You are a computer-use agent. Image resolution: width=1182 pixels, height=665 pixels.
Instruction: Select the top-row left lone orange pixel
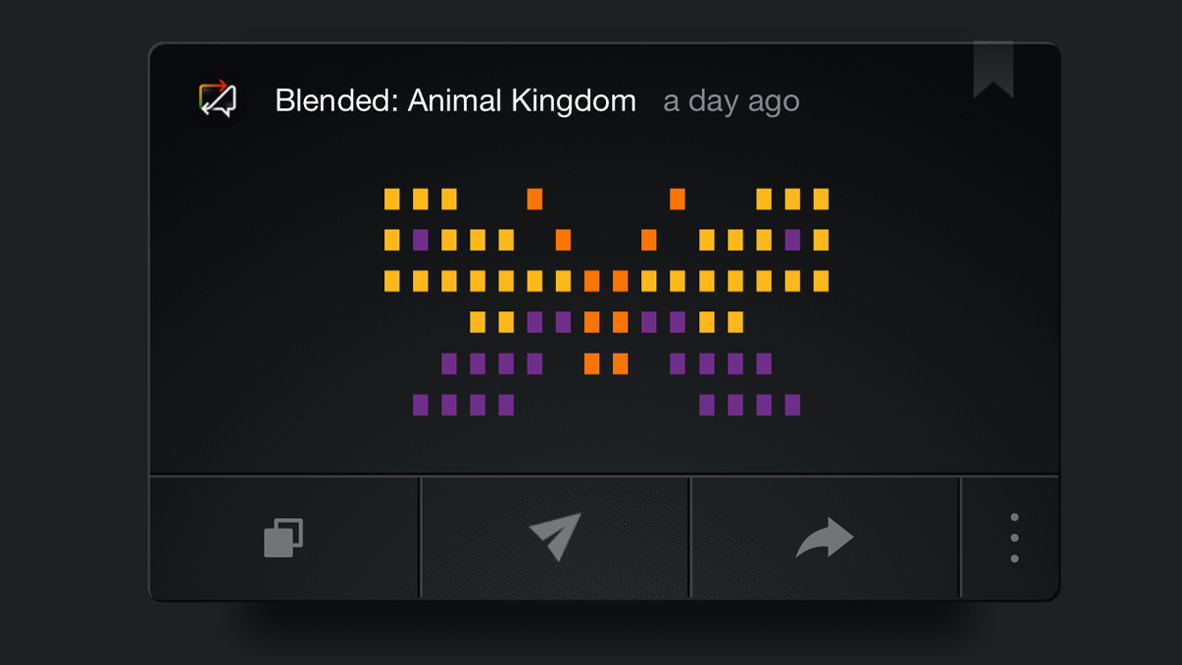click(535, 199)
